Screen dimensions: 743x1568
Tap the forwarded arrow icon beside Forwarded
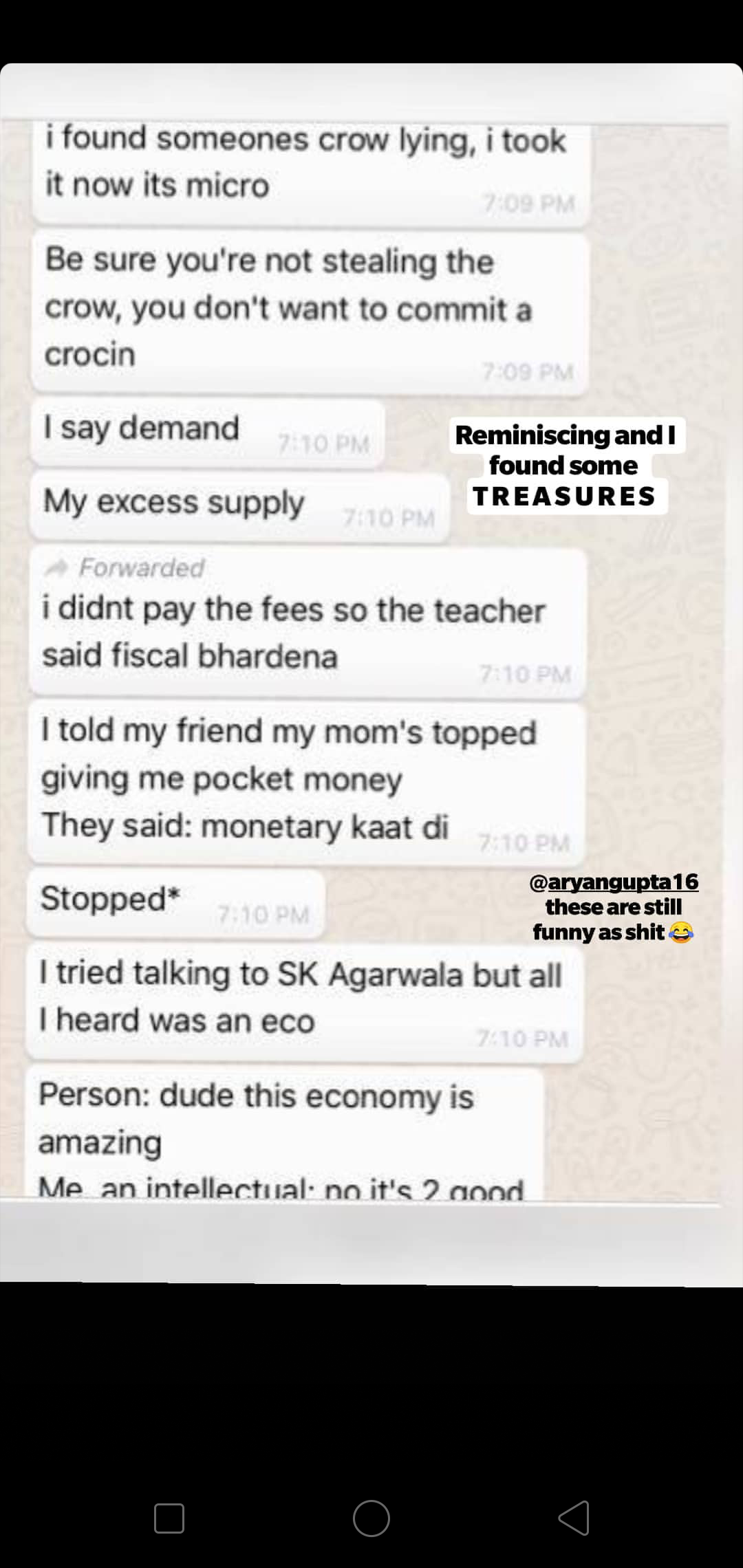(x=56, y=567)
